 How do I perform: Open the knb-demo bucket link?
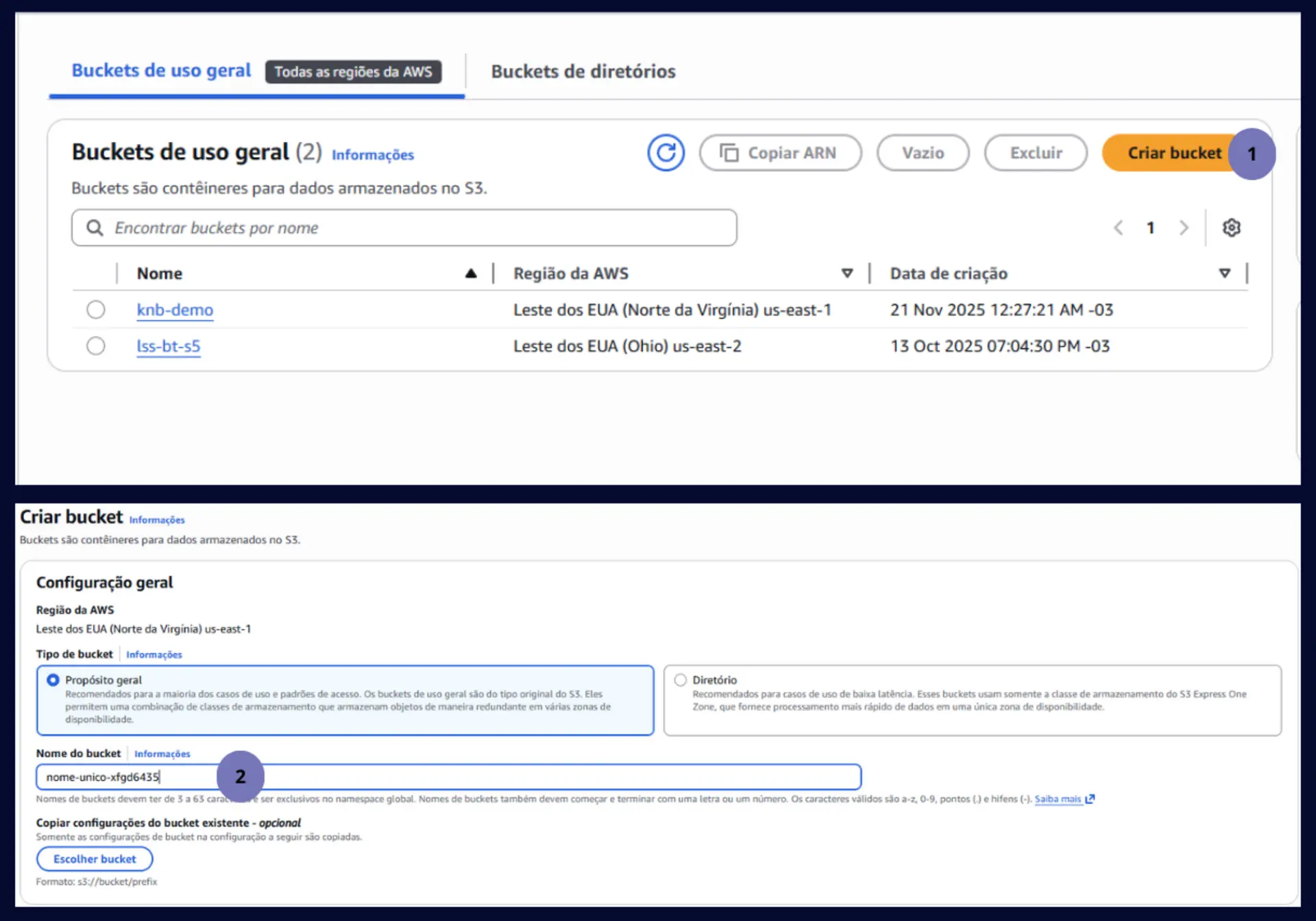175,310
